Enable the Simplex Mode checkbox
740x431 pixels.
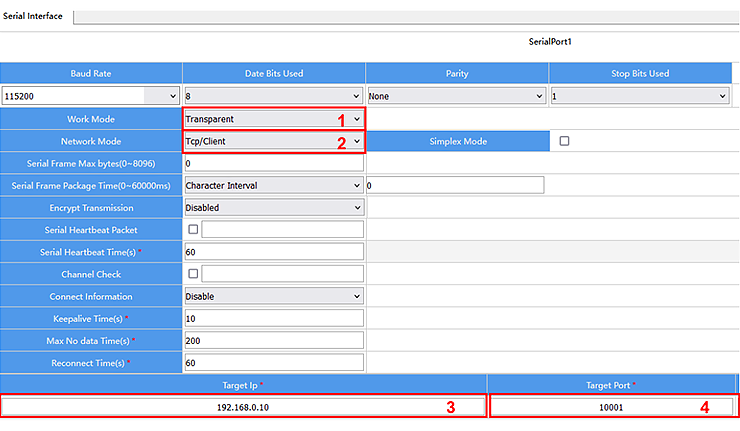(x=564, y=141)
